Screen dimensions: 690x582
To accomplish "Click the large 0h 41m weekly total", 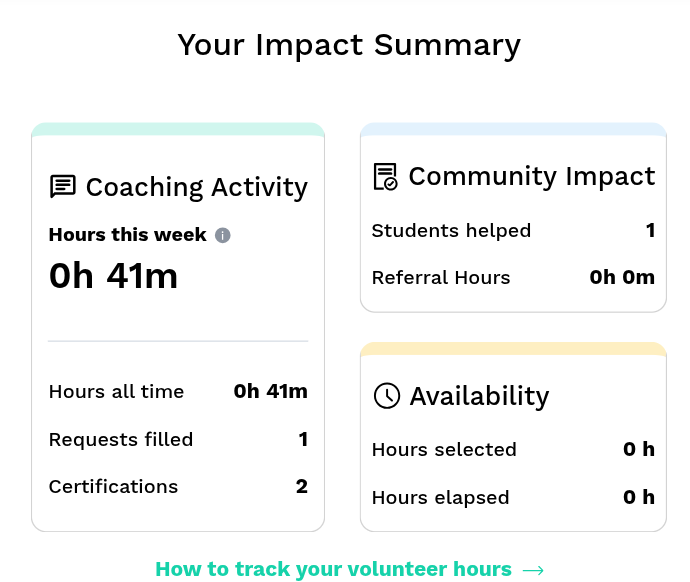I will click(113, 275).
